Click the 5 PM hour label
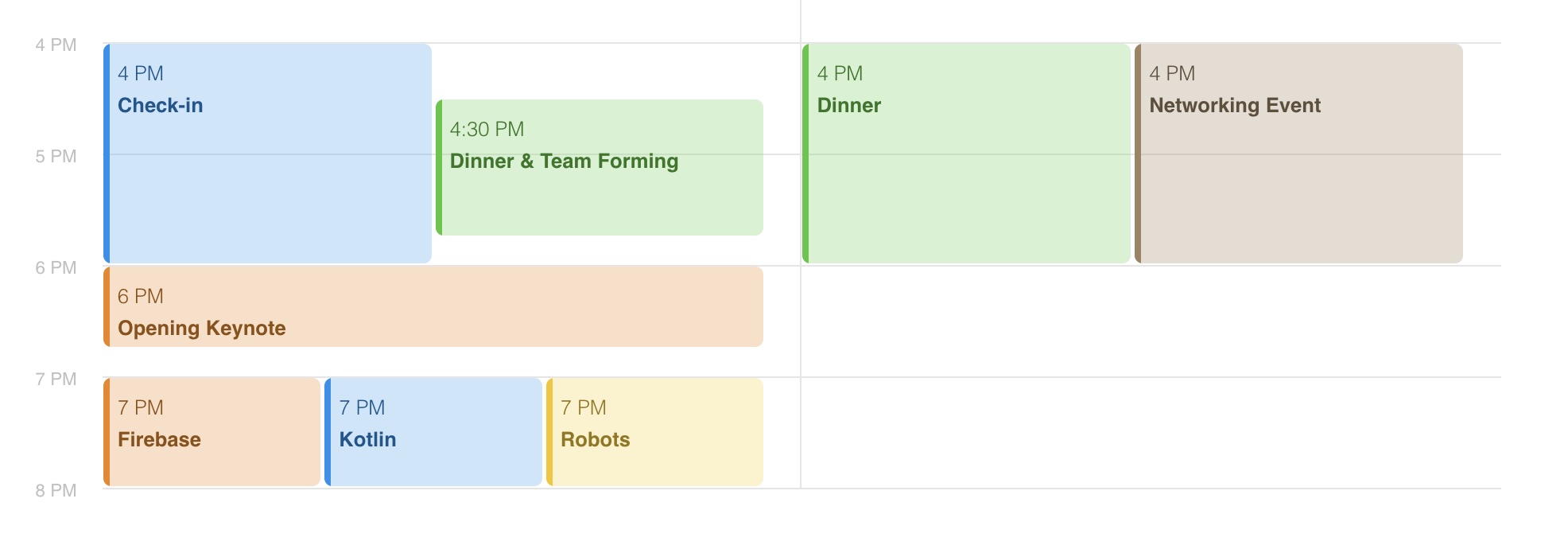 click(56, 157)
